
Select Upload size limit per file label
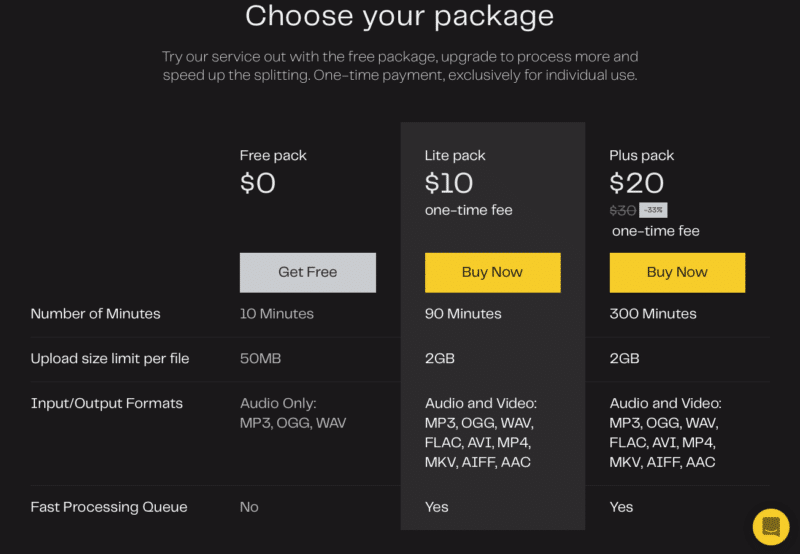click(110, 359)
